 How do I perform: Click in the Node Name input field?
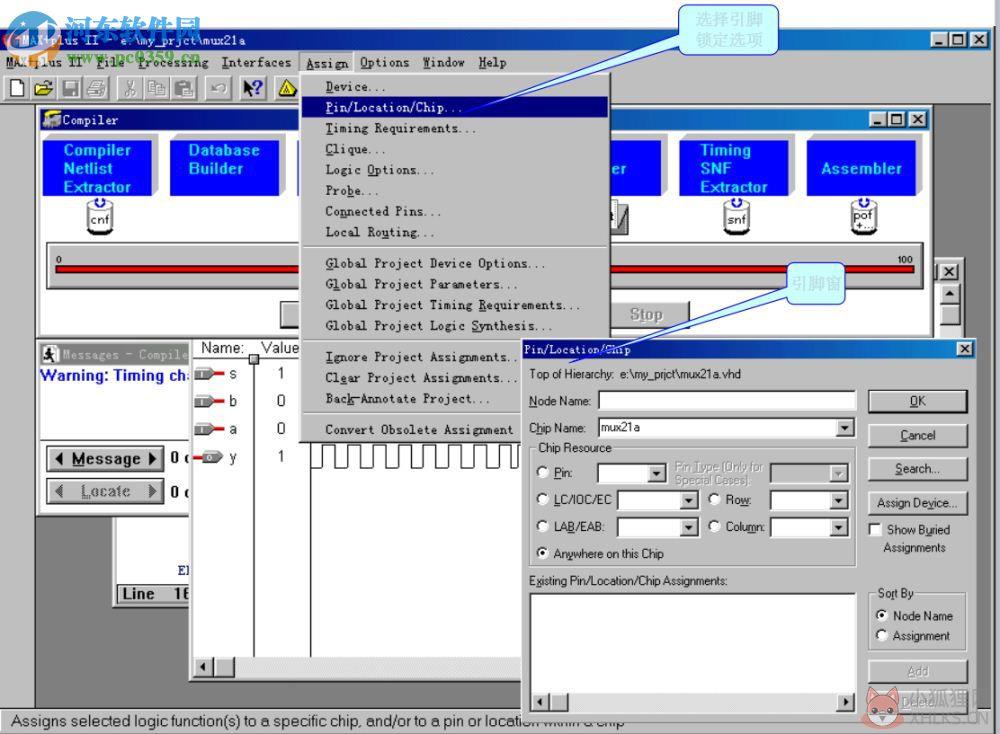(x=727, y=400)
